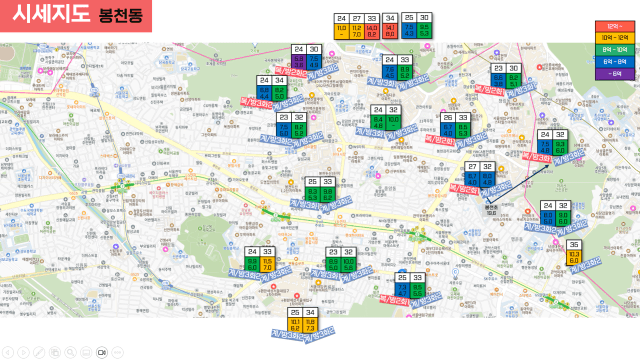Click the yellow 11.0 price cell
The width and height of the screenshot is (640, 360).
342,31
